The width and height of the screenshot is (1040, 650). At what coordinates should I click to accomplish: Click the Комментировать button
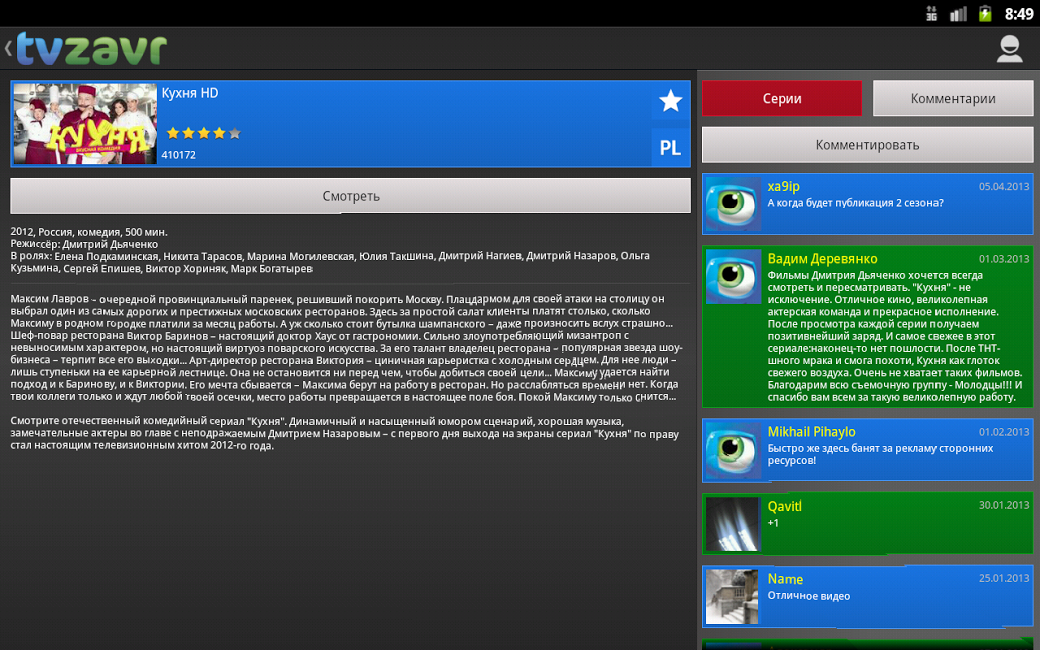[x=867, y=145]
